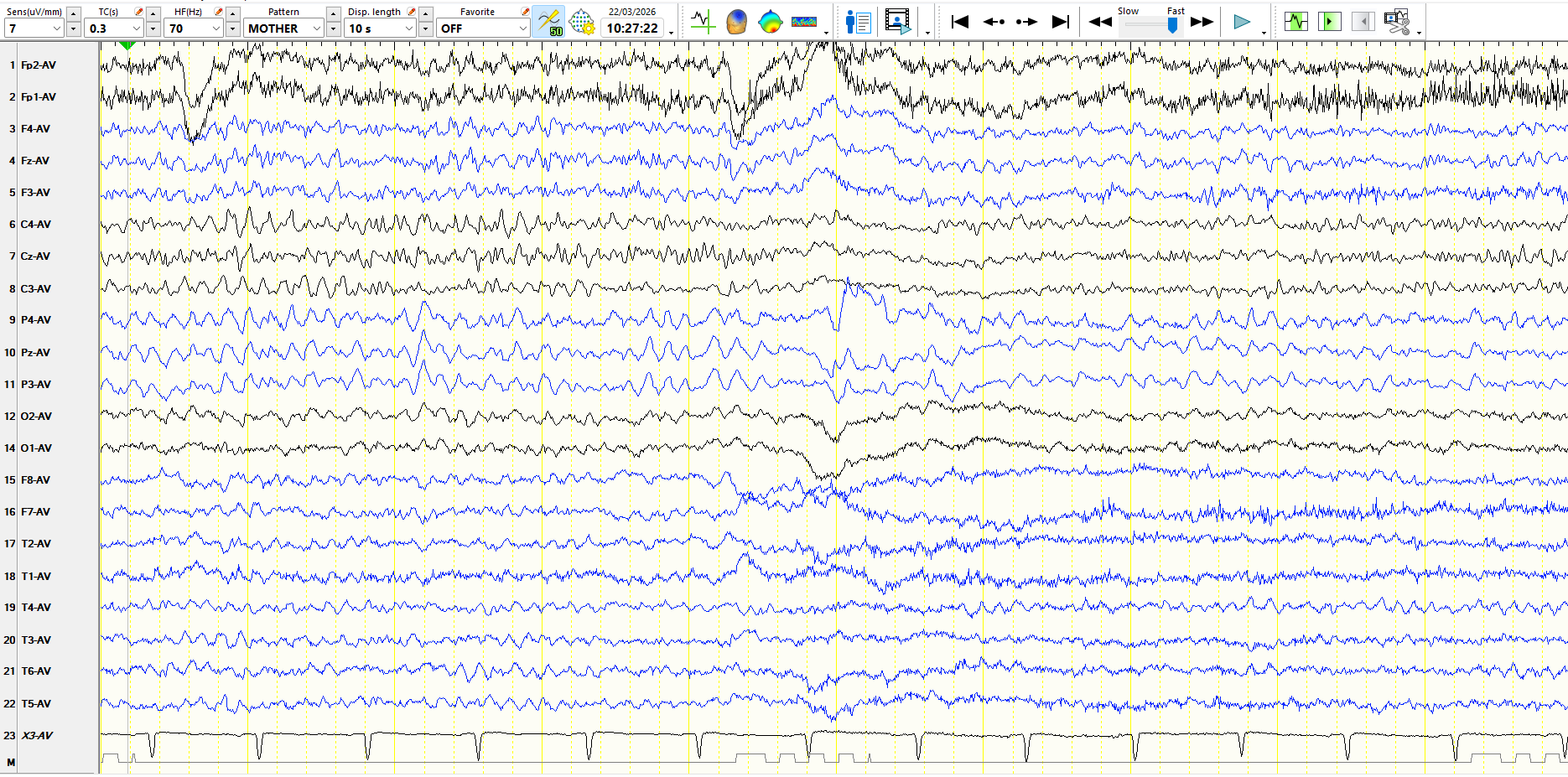Open the Pattern MOTHER dropdown
Image resolution: width=1568 pixels, height=777 pixels.
coord(317,28)
